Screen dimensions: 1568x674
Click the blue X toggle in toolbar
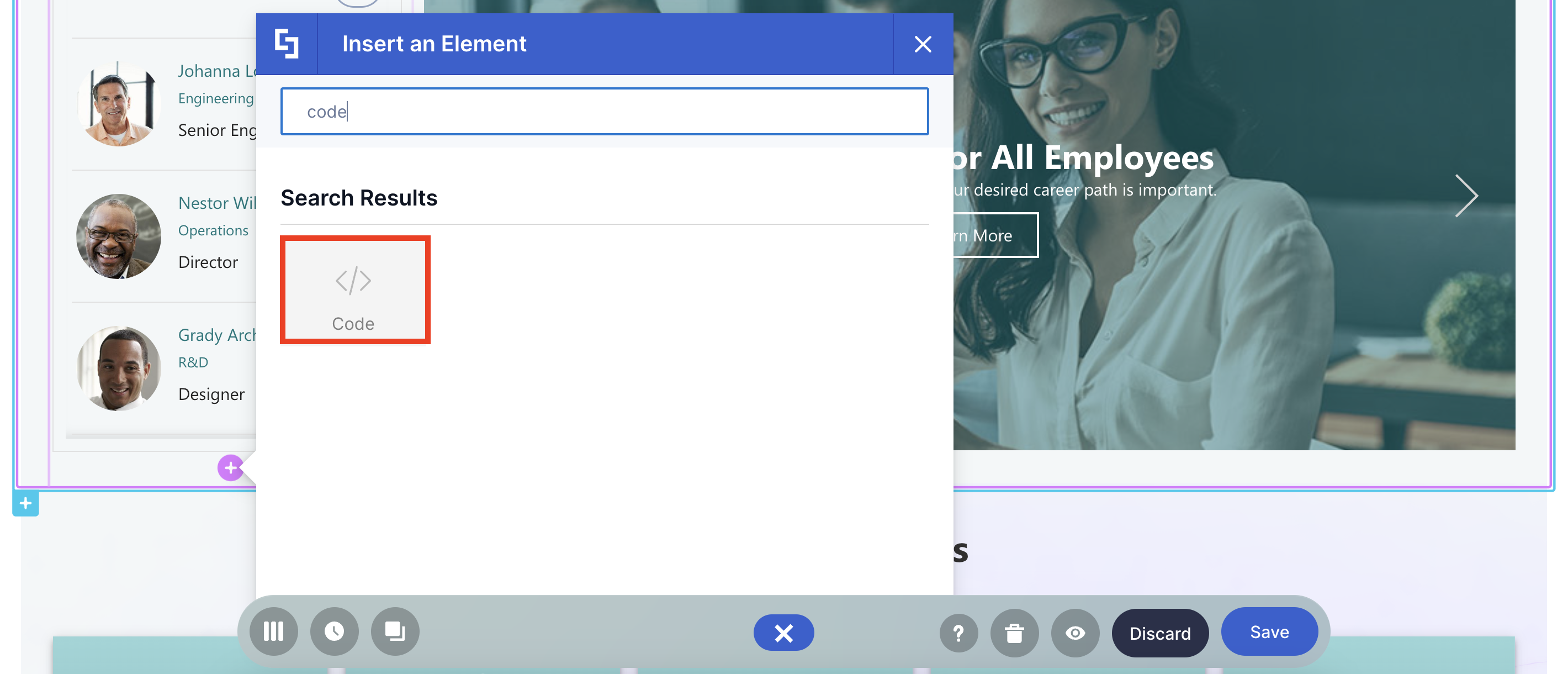pos(783,633)
